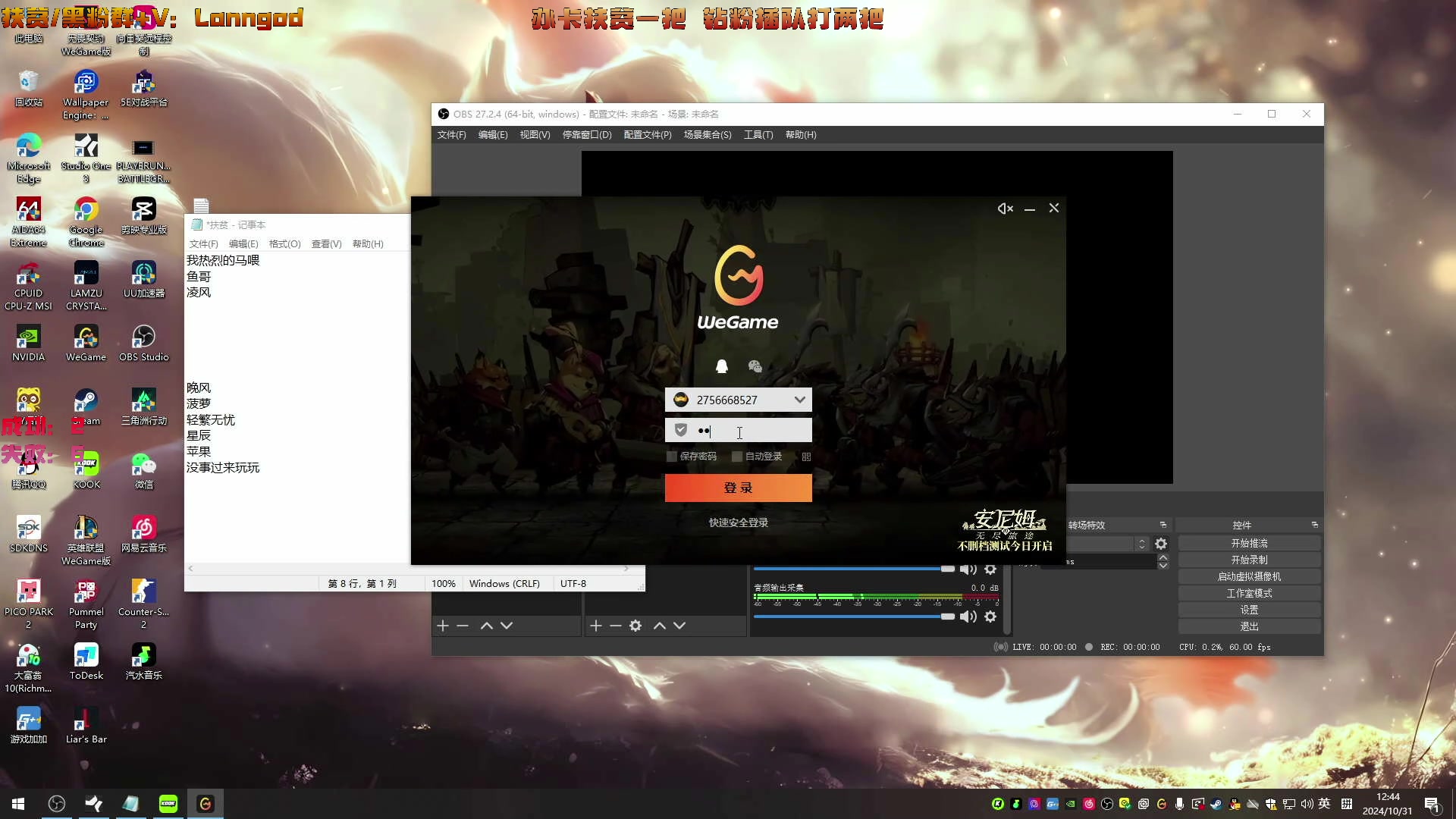Screen dimensions: 1456x819
Task: Remove selected scene in OBS
Action: point(463,626)
